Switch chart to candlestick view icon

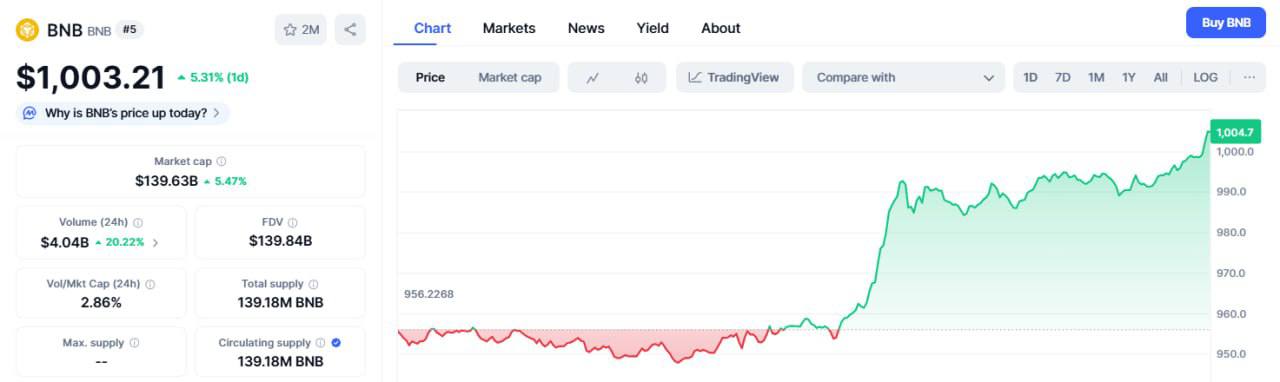[x=642, y=78]
